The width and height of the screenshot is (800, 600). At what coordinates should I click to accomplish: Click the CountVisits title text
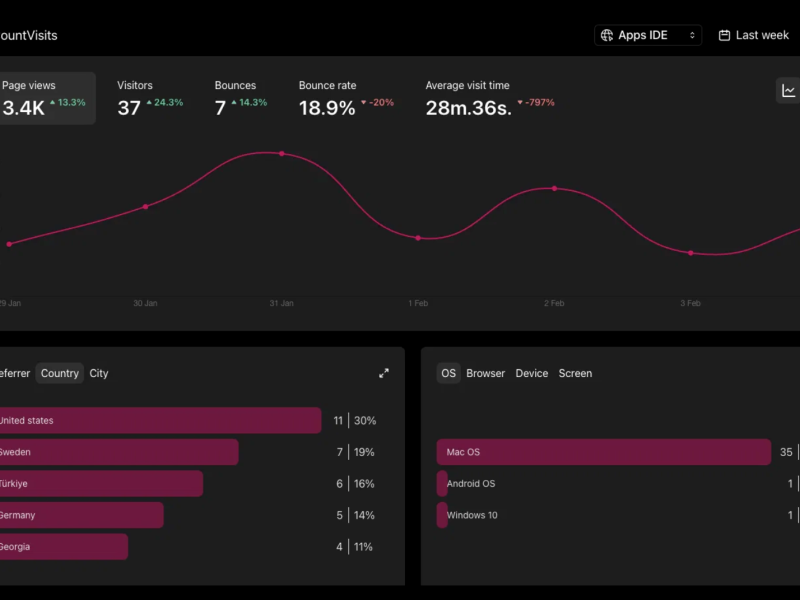29,35
